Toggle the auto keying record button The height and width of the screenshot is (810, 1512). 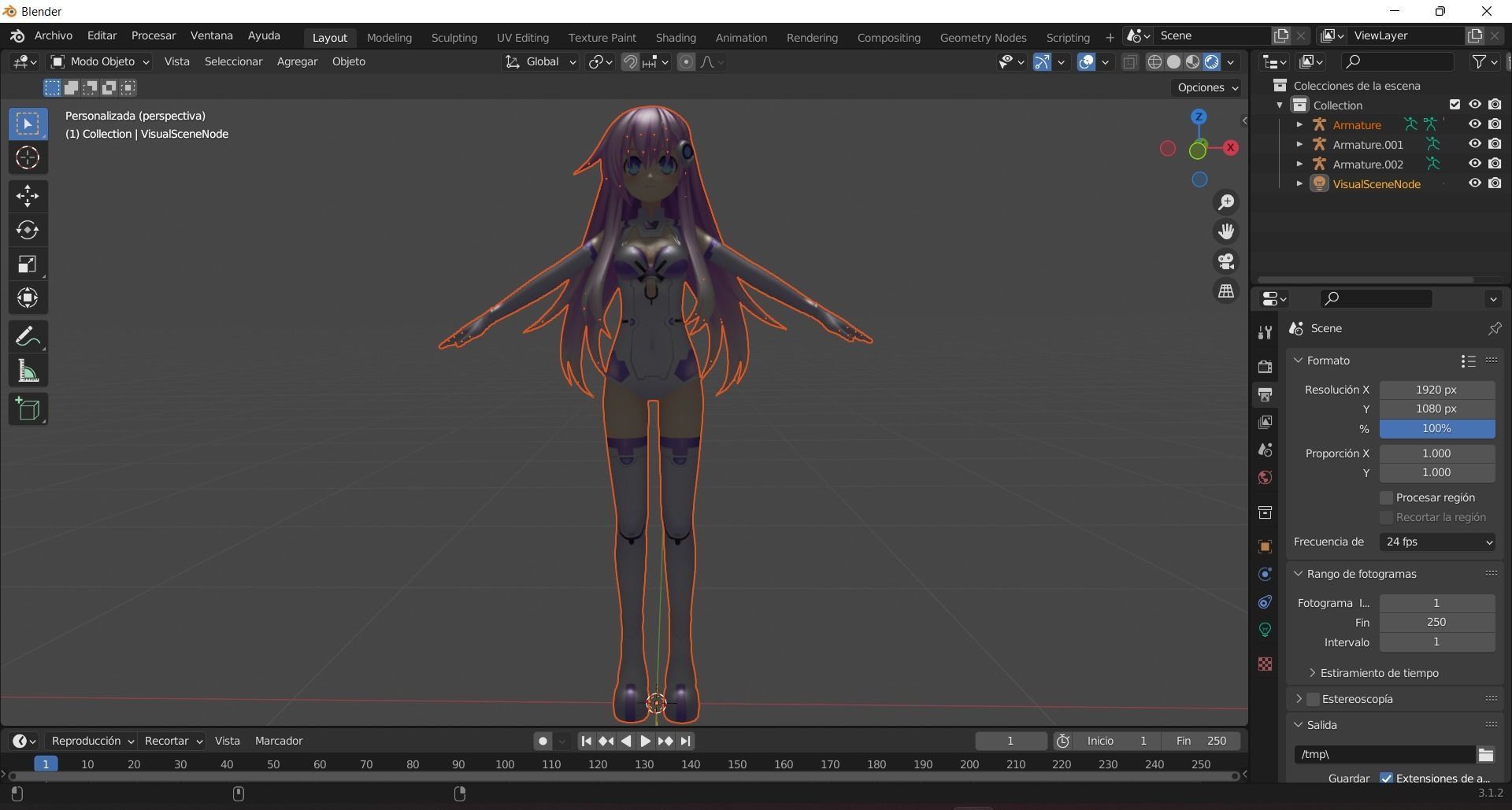click(543, 742)
